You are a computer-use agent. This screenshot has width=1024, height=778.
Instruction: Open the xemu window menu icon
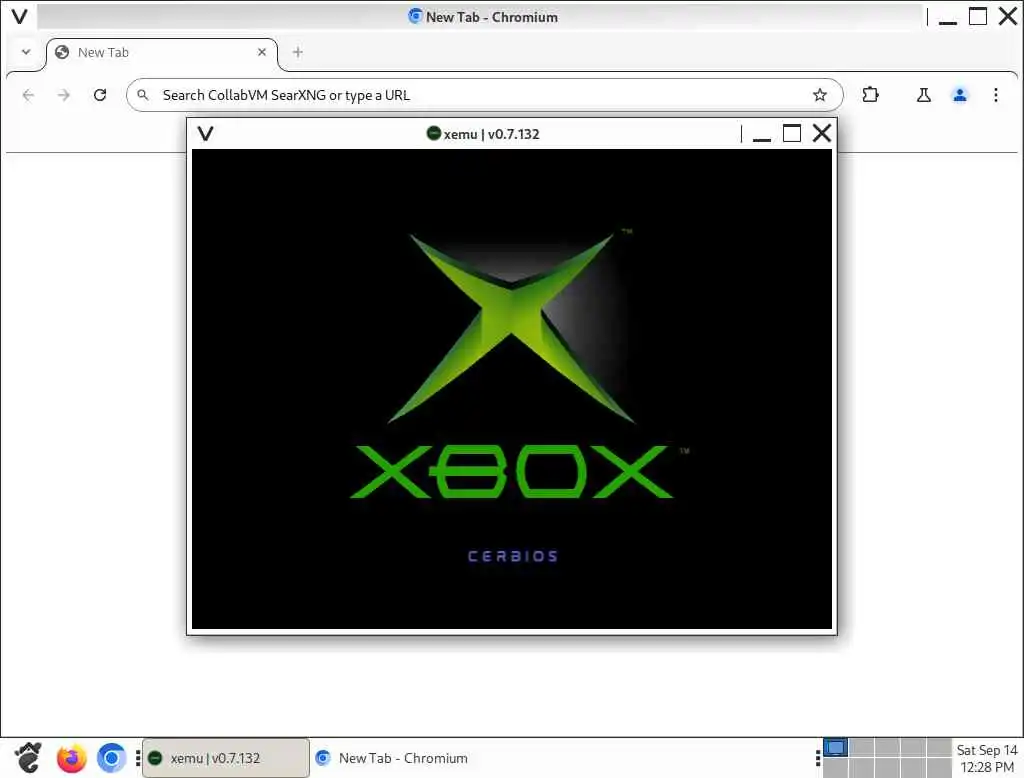(x=206, y=134)
